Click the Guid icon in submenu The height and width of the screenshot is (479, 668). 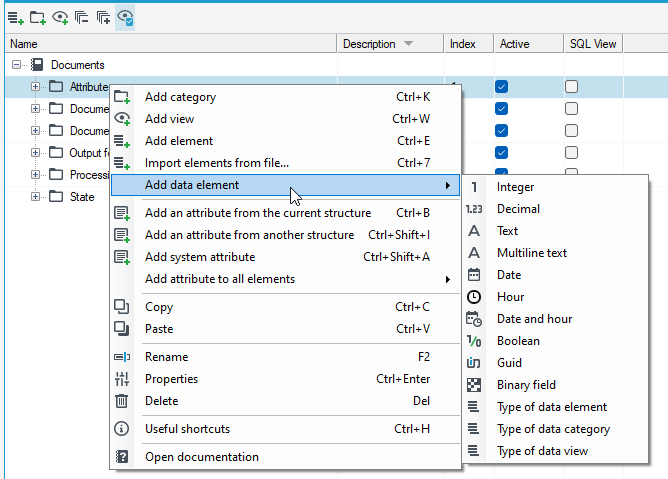[x=474, y=363]
